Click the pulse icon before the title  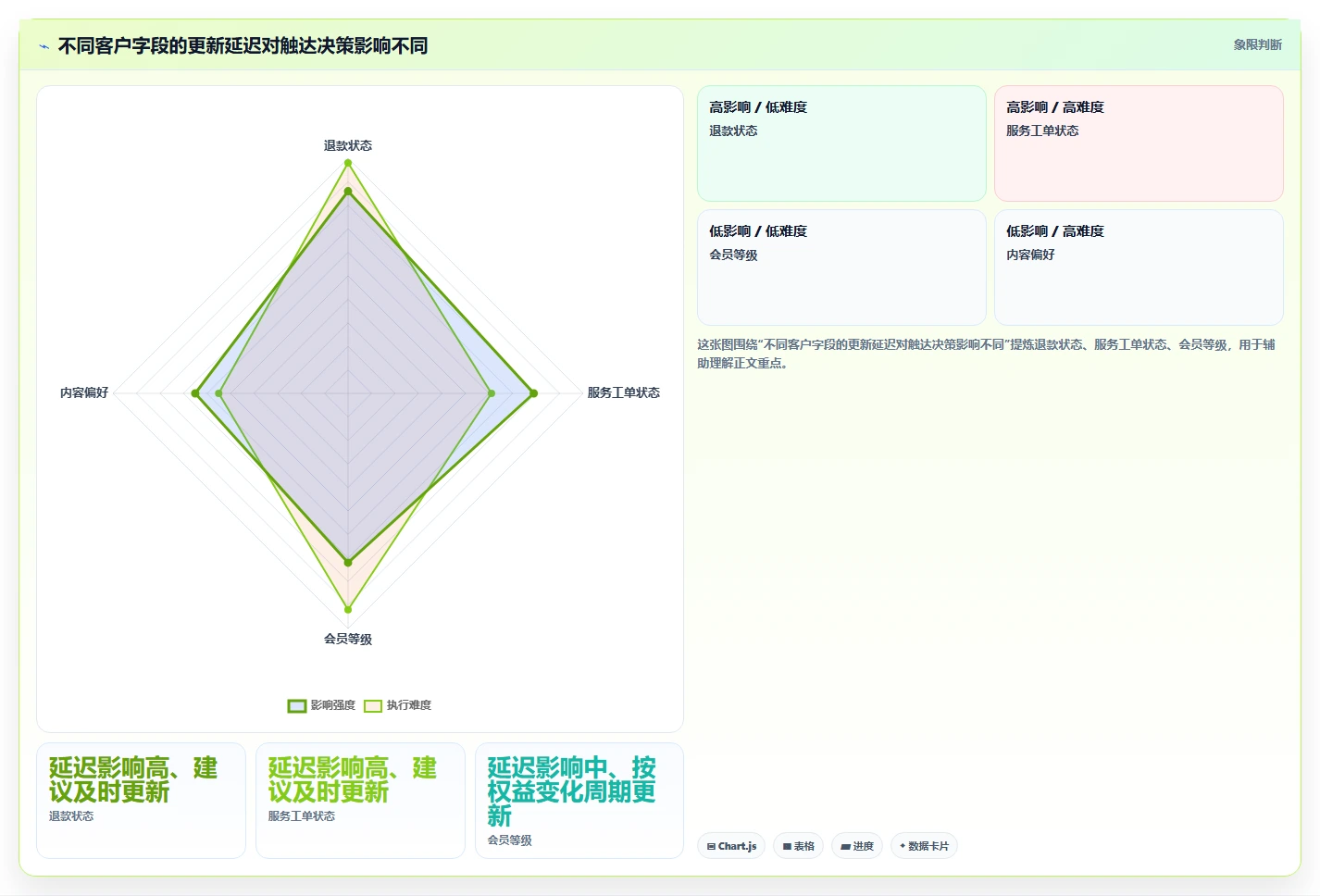[44, 46]
